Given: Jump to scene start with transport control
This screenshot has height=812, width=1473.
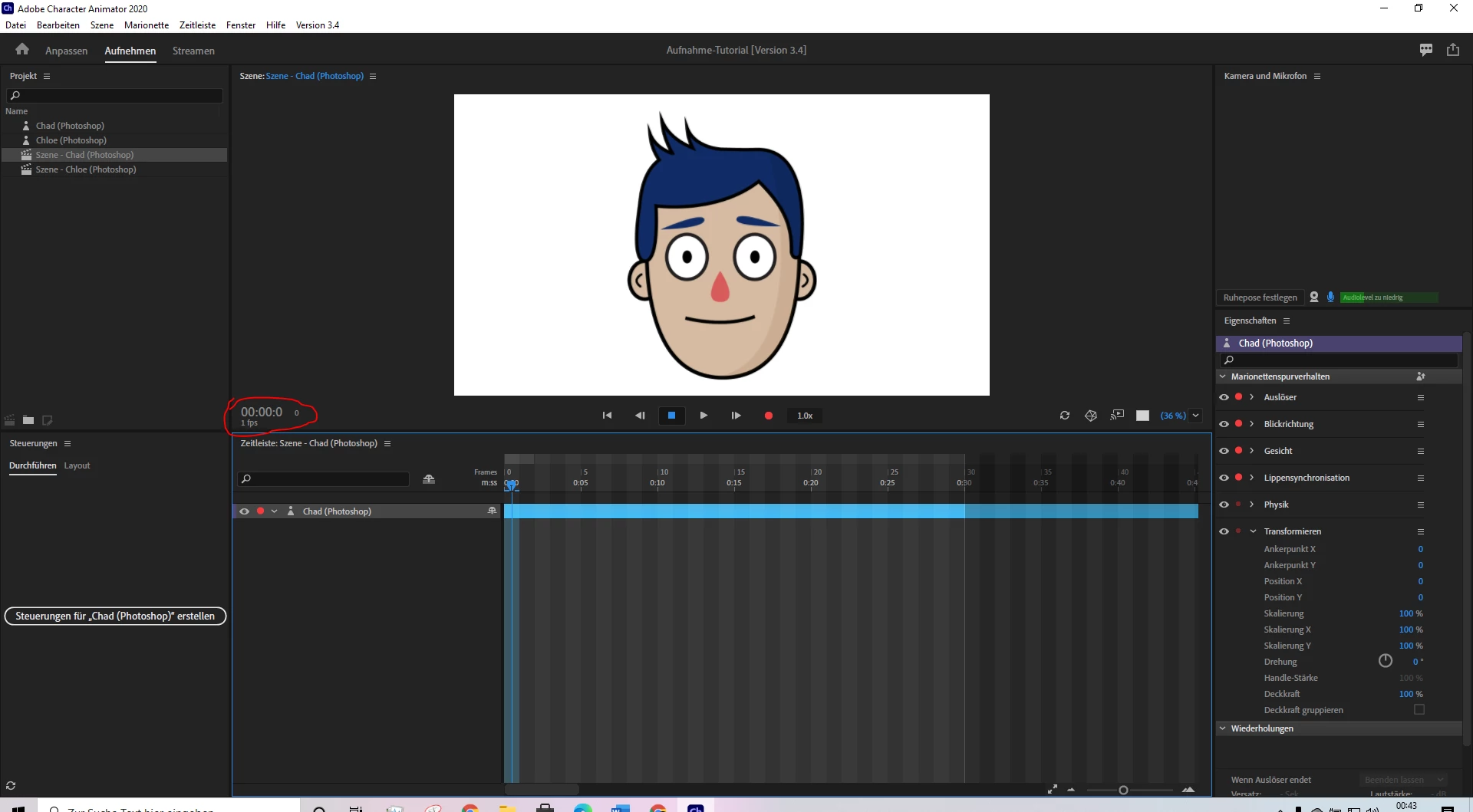Looking at the screenshot, I should coord(607,416).
